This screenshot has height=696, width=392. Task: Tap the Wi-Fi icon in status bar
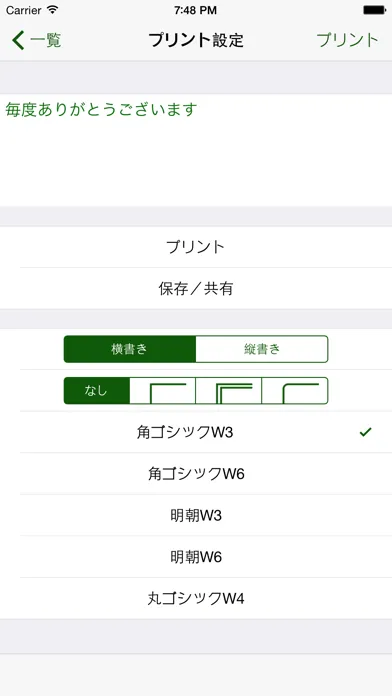[x=52, y=10]
